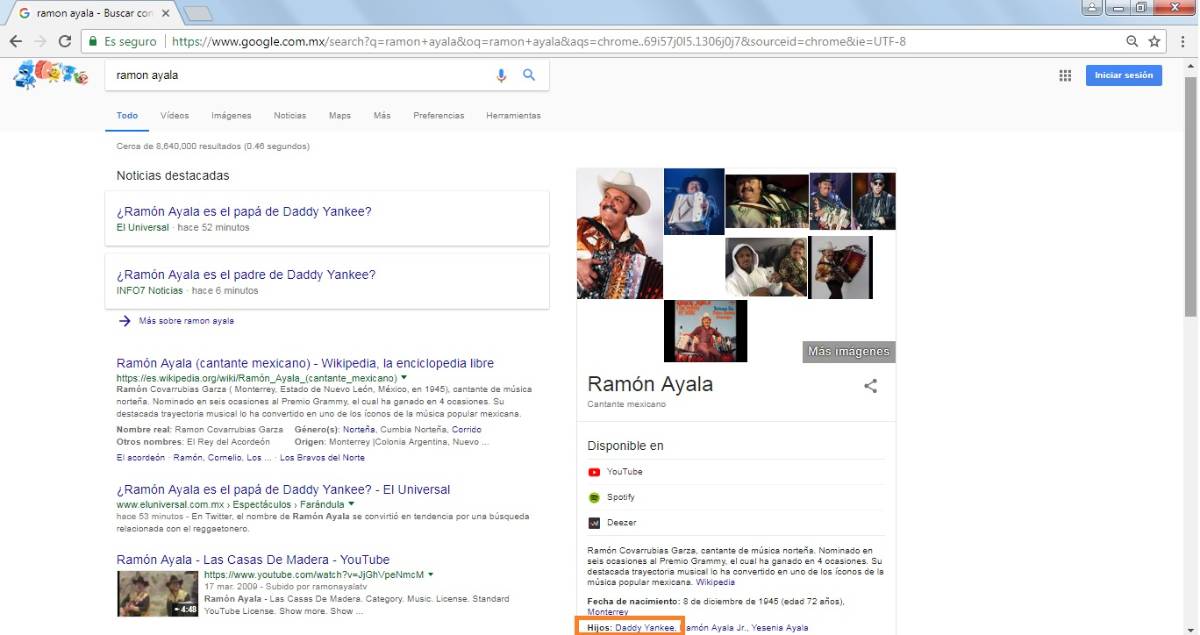
Task: Bookmark this page with the star icon
Action: (1153, 42)
